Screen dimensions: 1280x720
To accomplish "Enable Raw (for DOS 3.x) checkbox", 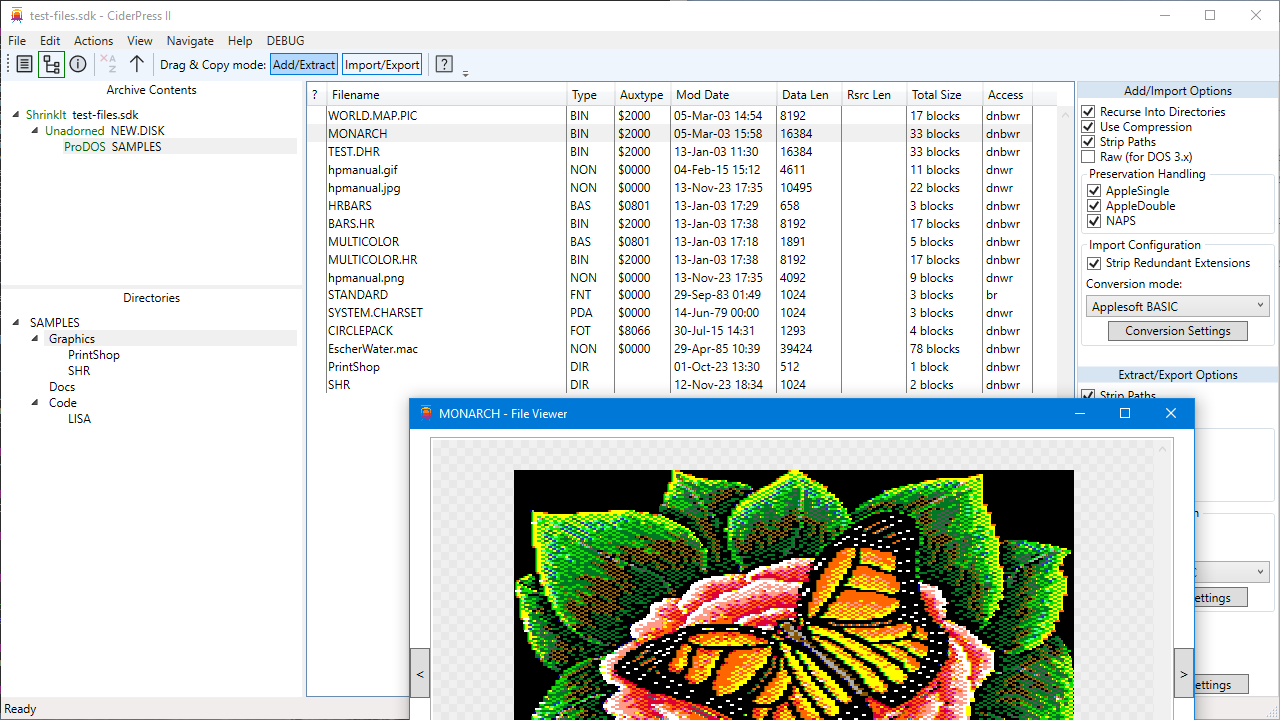I will [1089, 157].
